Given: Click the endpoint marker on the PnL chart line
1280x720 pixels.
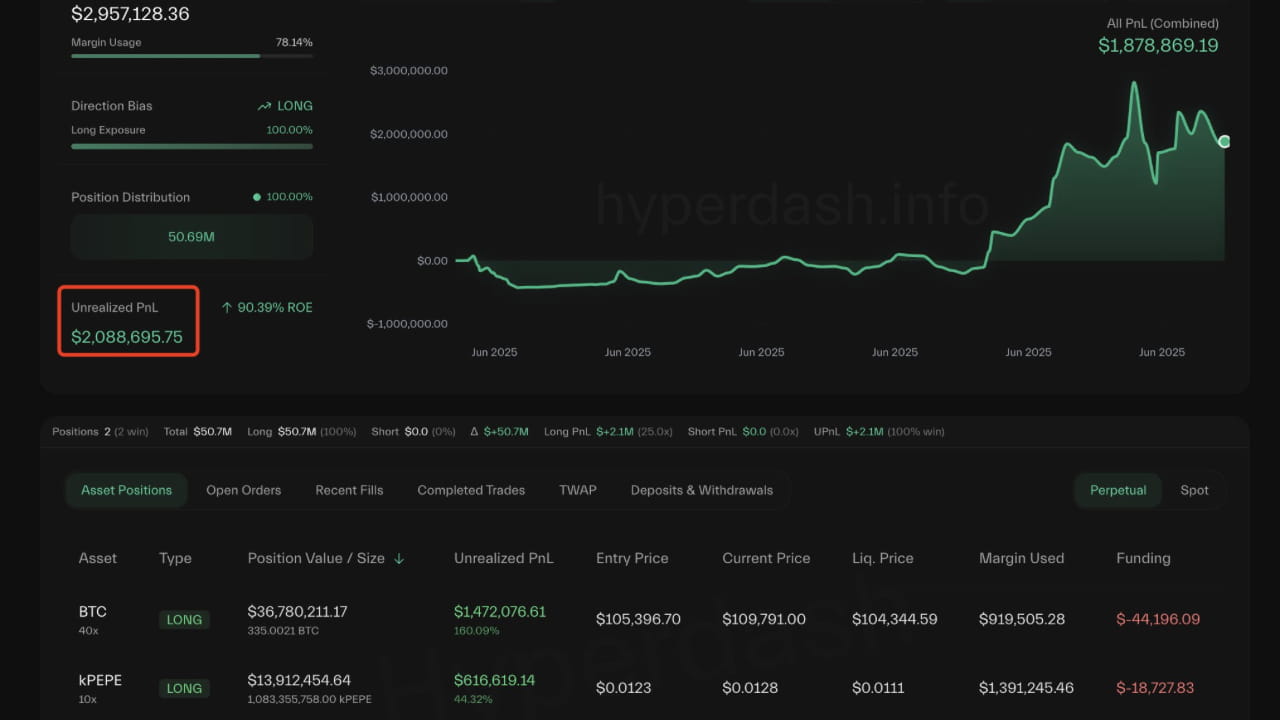Looking at the screenshot, I should click(1224, 142).
